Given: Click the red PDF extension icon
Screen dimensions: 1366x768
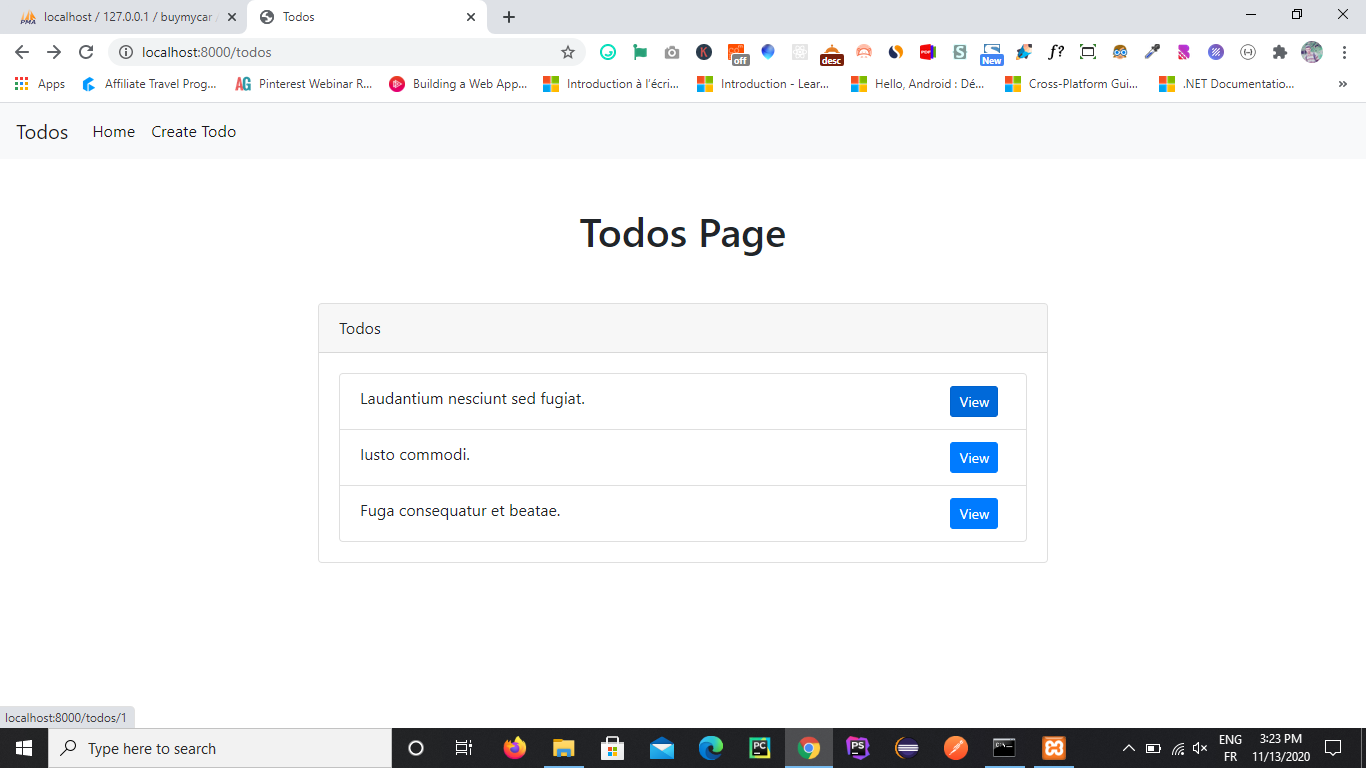Looking at the screenshot, I should tap(927, 52).
